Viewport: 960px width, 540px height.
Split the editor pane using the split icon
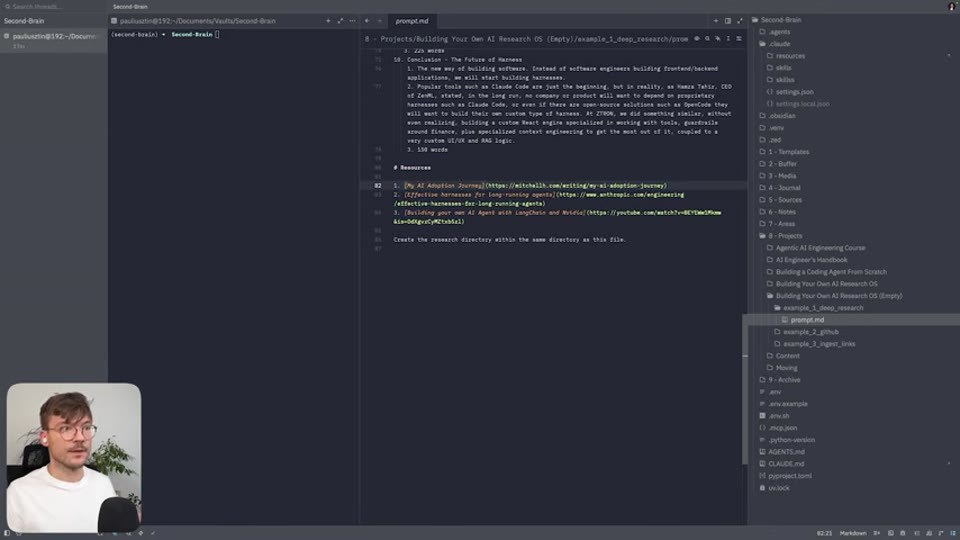click(x=728, y=21)
